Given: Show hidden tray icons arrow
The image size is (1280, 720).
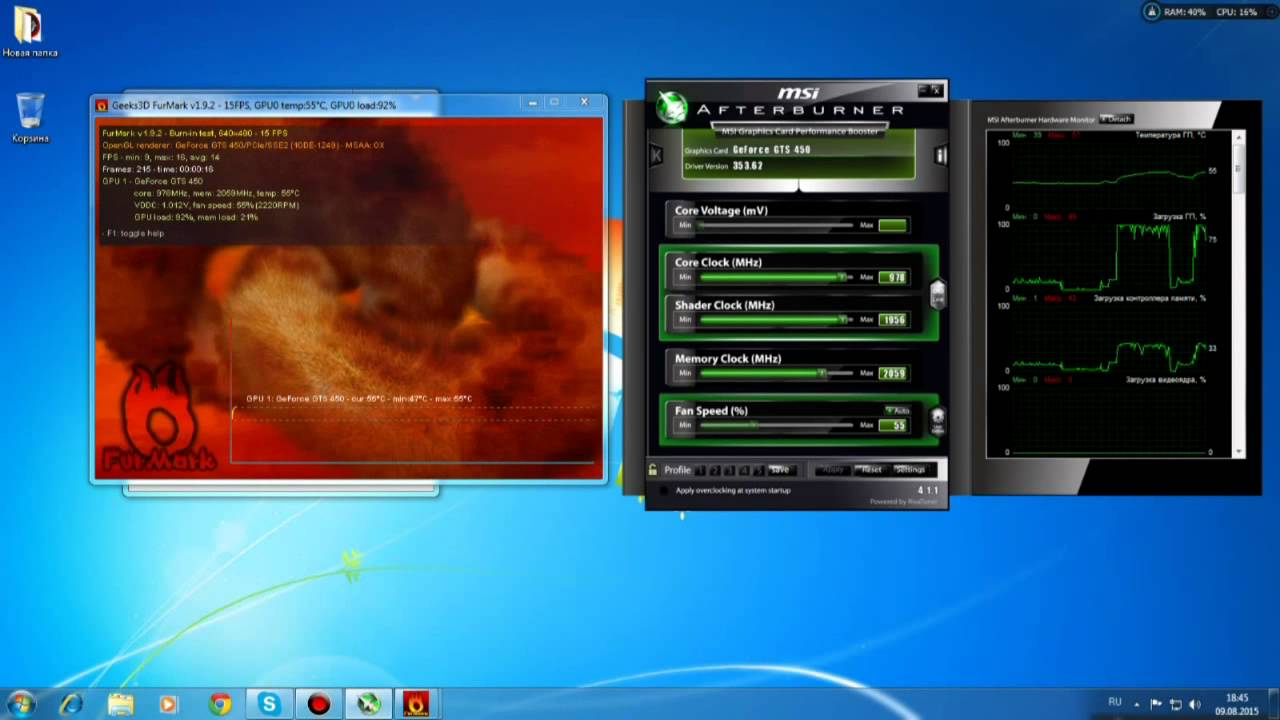Looking at the screenshot, I should (x=1137, y=703).
